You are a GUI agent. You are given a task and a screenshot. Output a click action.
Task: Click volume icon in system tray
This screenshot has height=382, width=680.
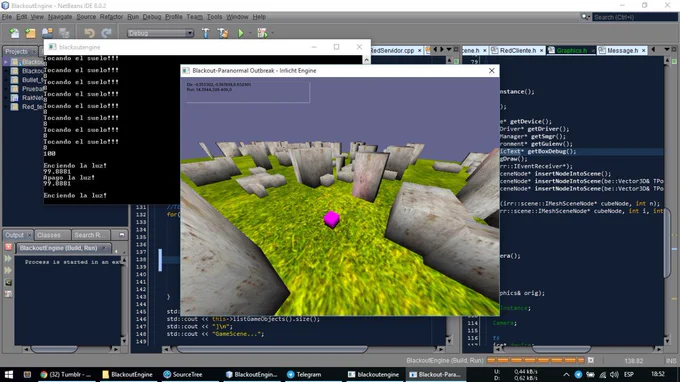click(x=614, y=374)
